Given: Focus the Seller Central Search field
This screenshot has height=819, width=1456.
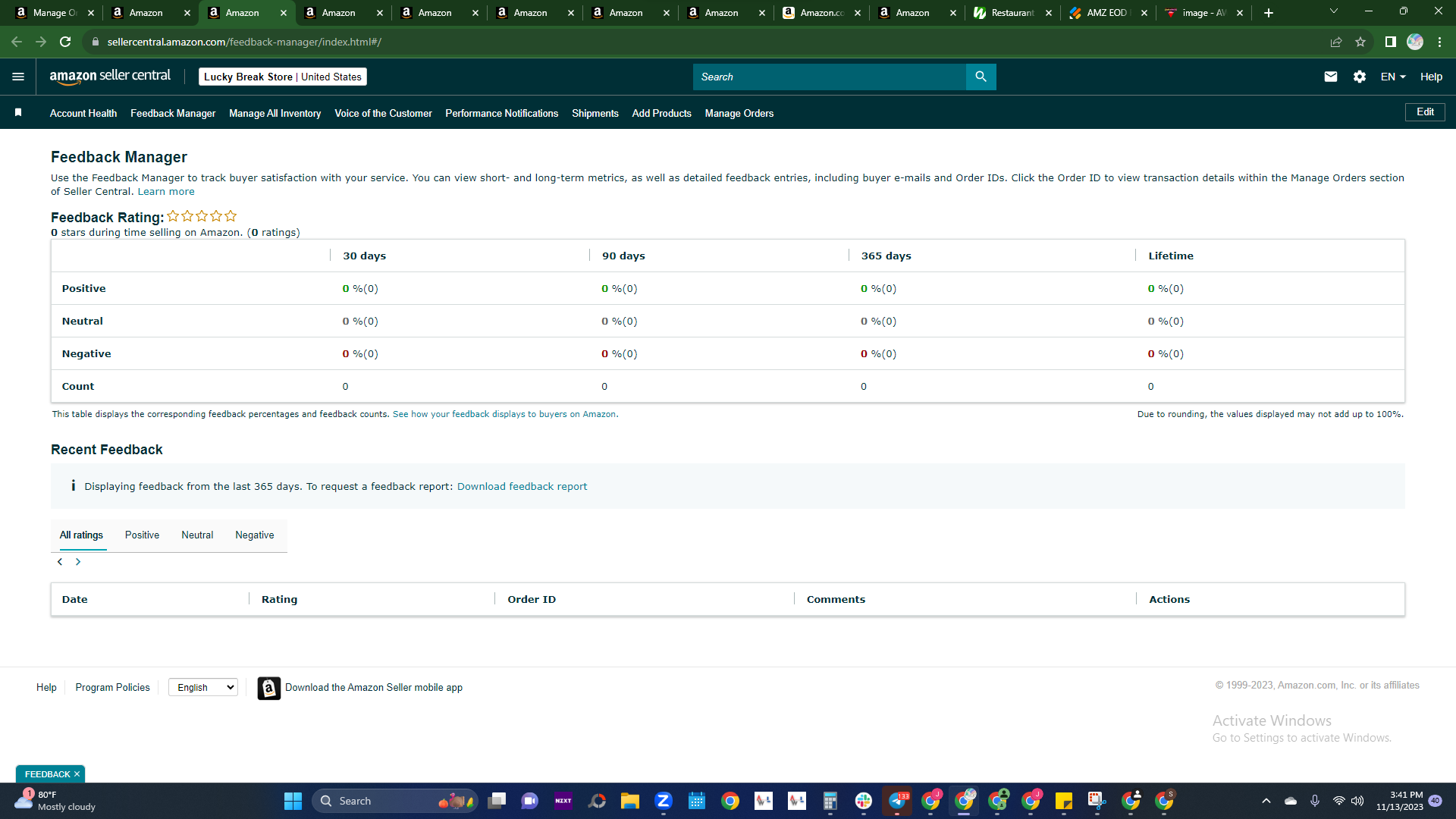Looking at the screenshot, I should click(x=830, y=77).
